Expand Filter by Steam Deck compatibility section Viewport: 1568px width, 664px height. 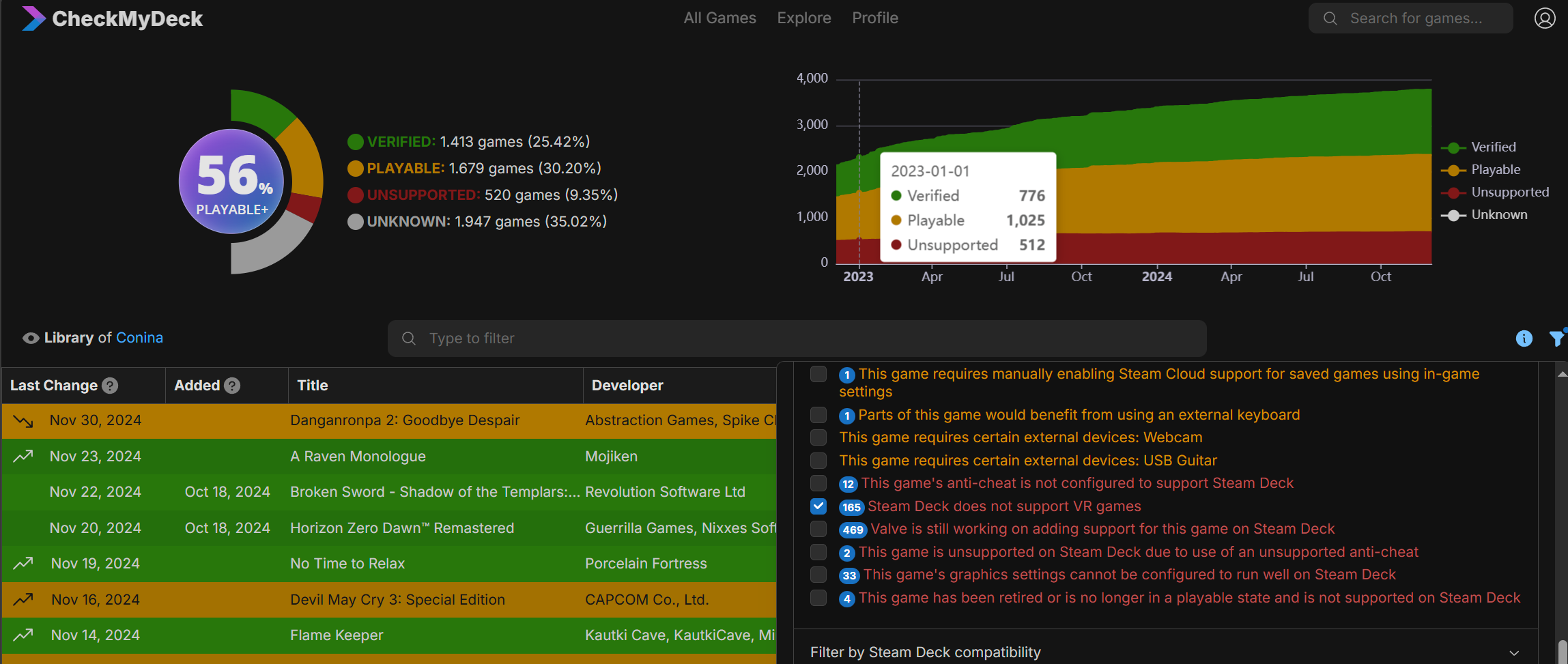(1165, 652)
